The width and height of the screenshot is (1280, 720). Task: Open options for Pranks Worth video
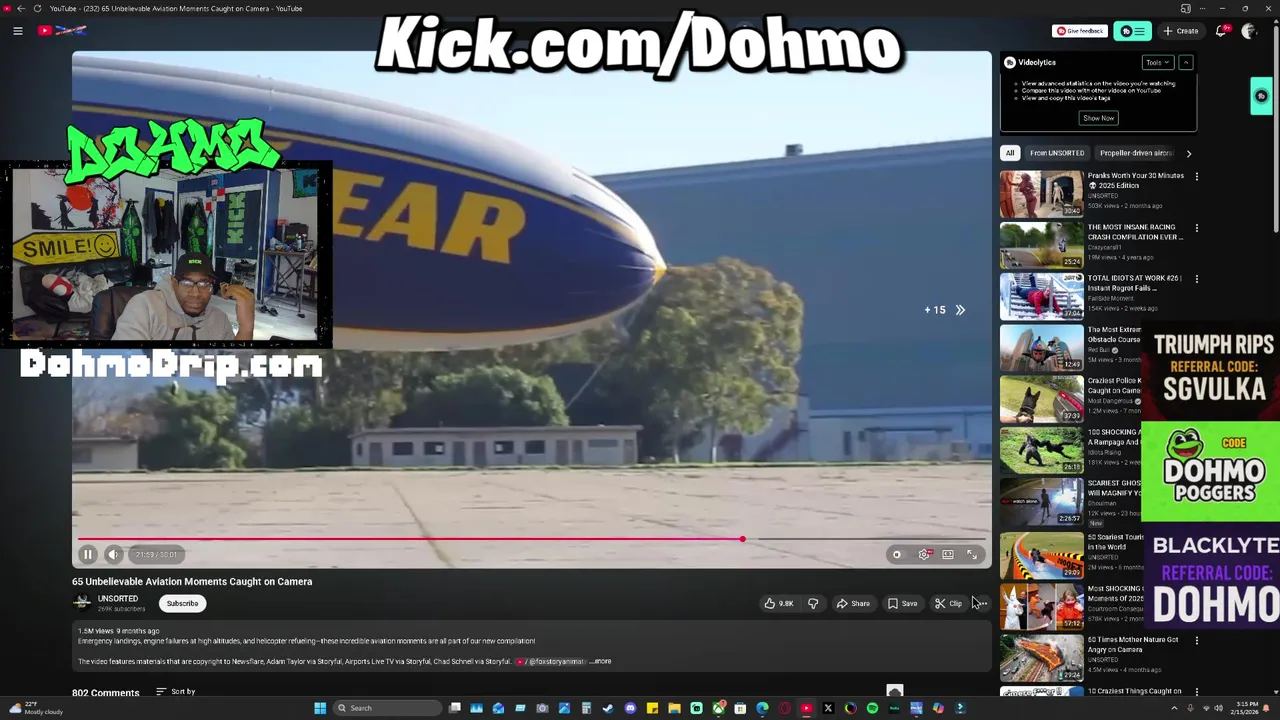[x=1196, y=177]
